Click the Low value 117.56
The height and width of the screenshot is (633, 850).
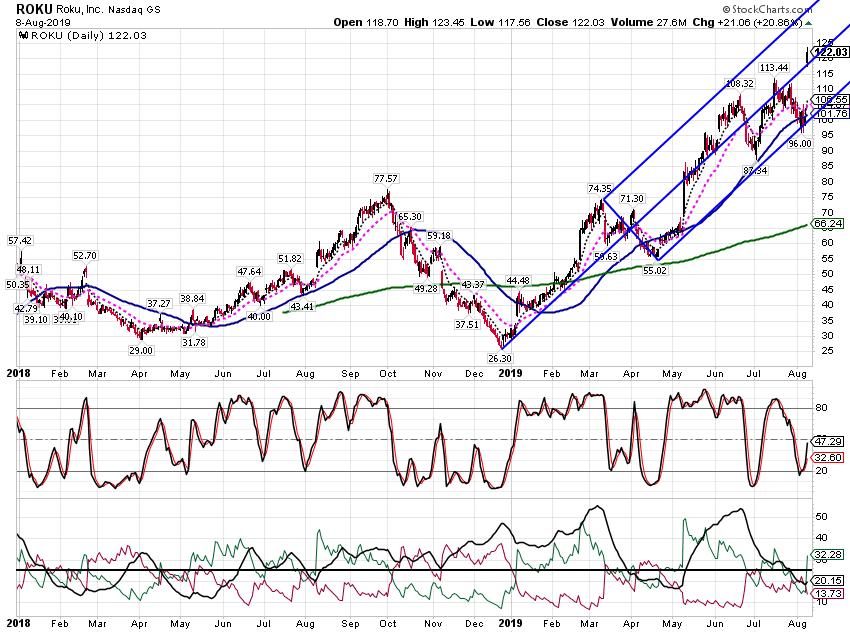[x=513, y=22]
